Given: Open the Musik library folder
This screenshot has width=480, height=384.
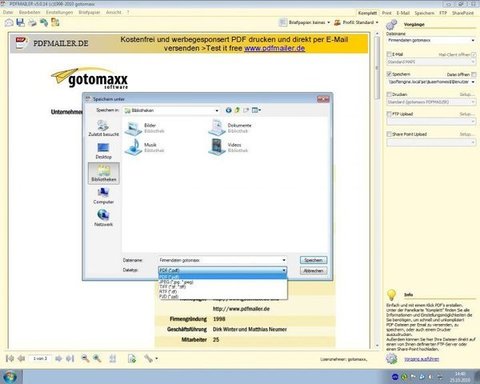Looking at the screenshot, I should (x=144, y=147).
